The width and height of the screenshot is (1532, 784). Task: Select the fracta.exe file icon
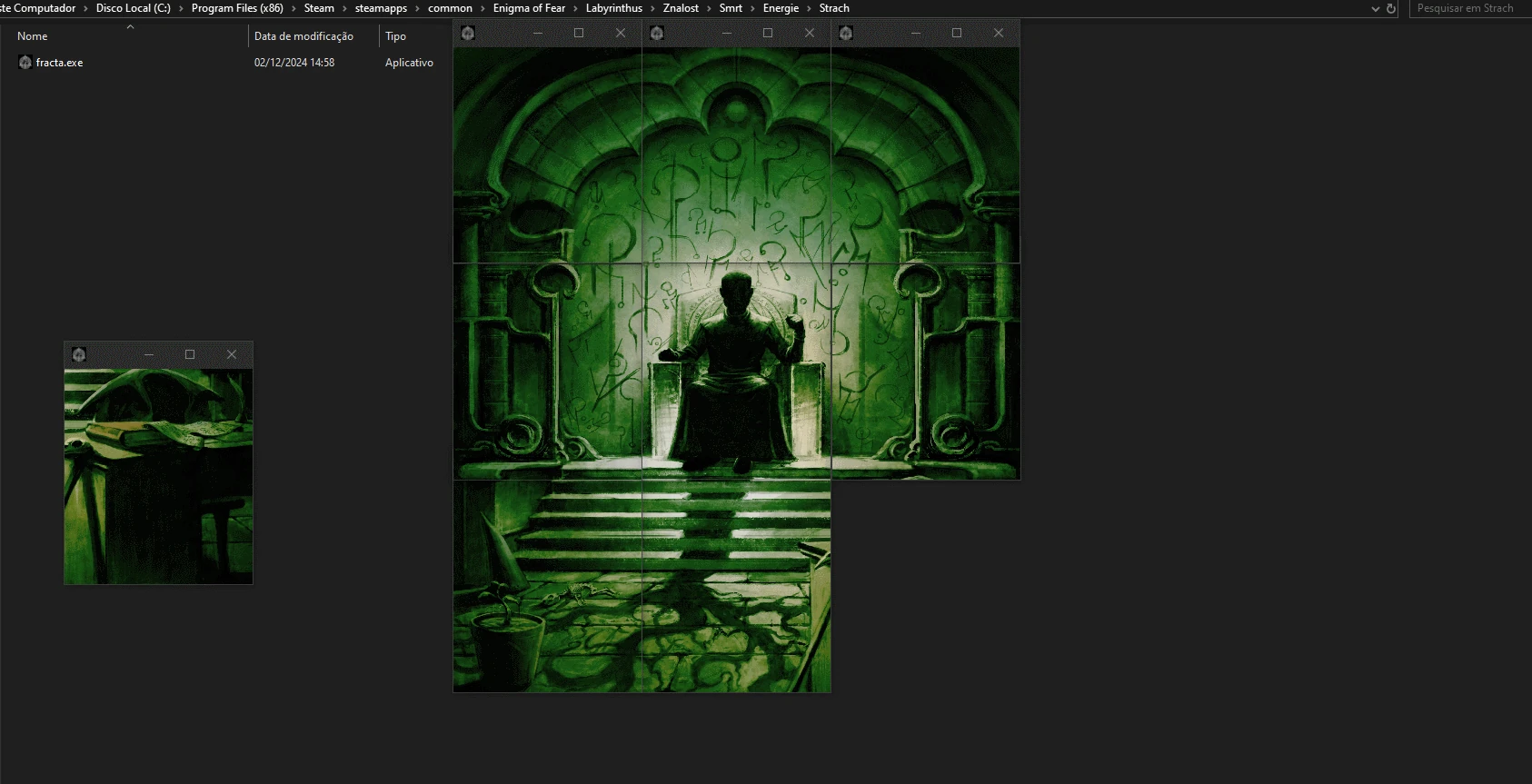(x=25, y=63)
